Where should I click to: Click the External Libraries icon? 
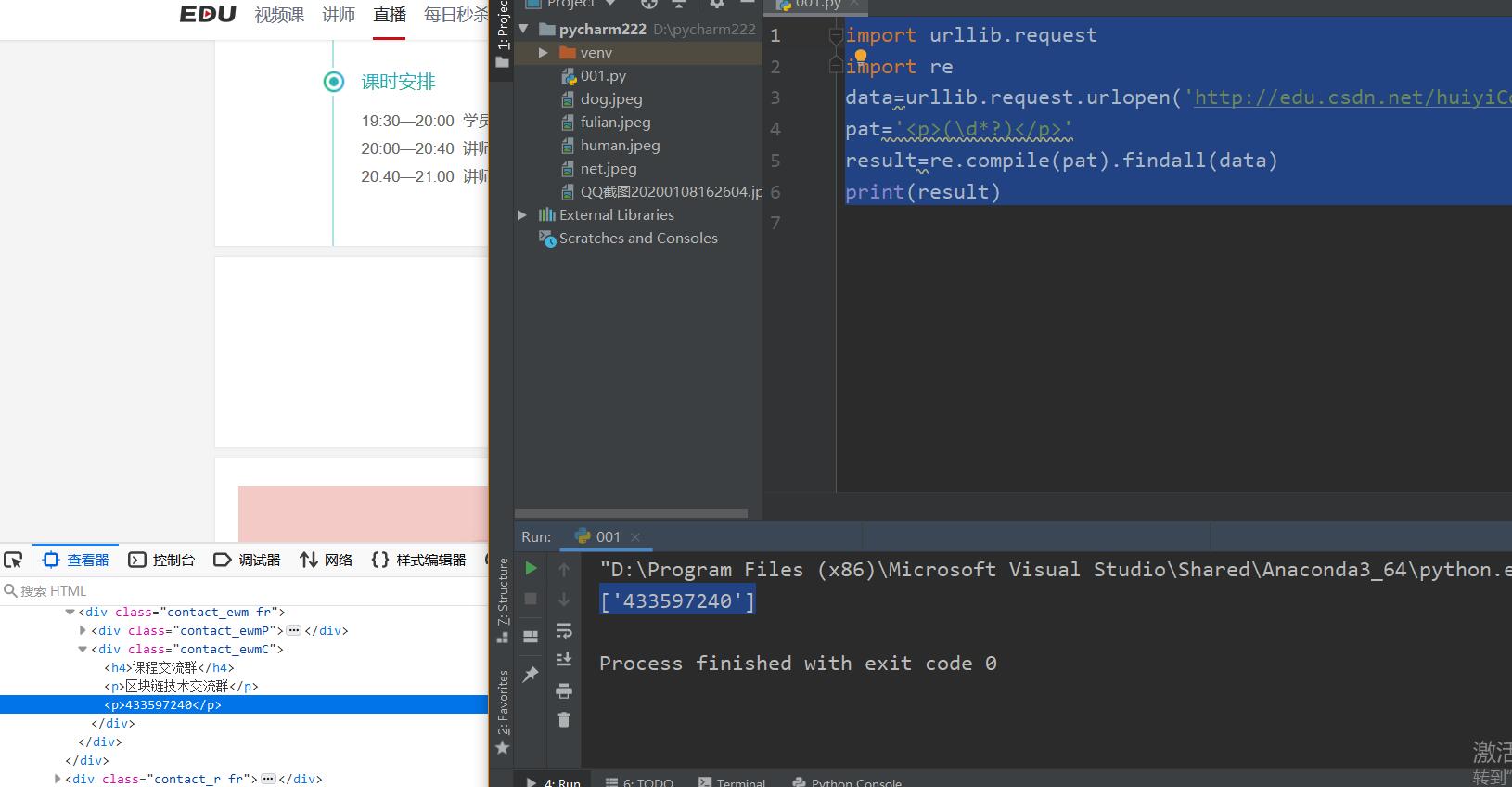547,214
